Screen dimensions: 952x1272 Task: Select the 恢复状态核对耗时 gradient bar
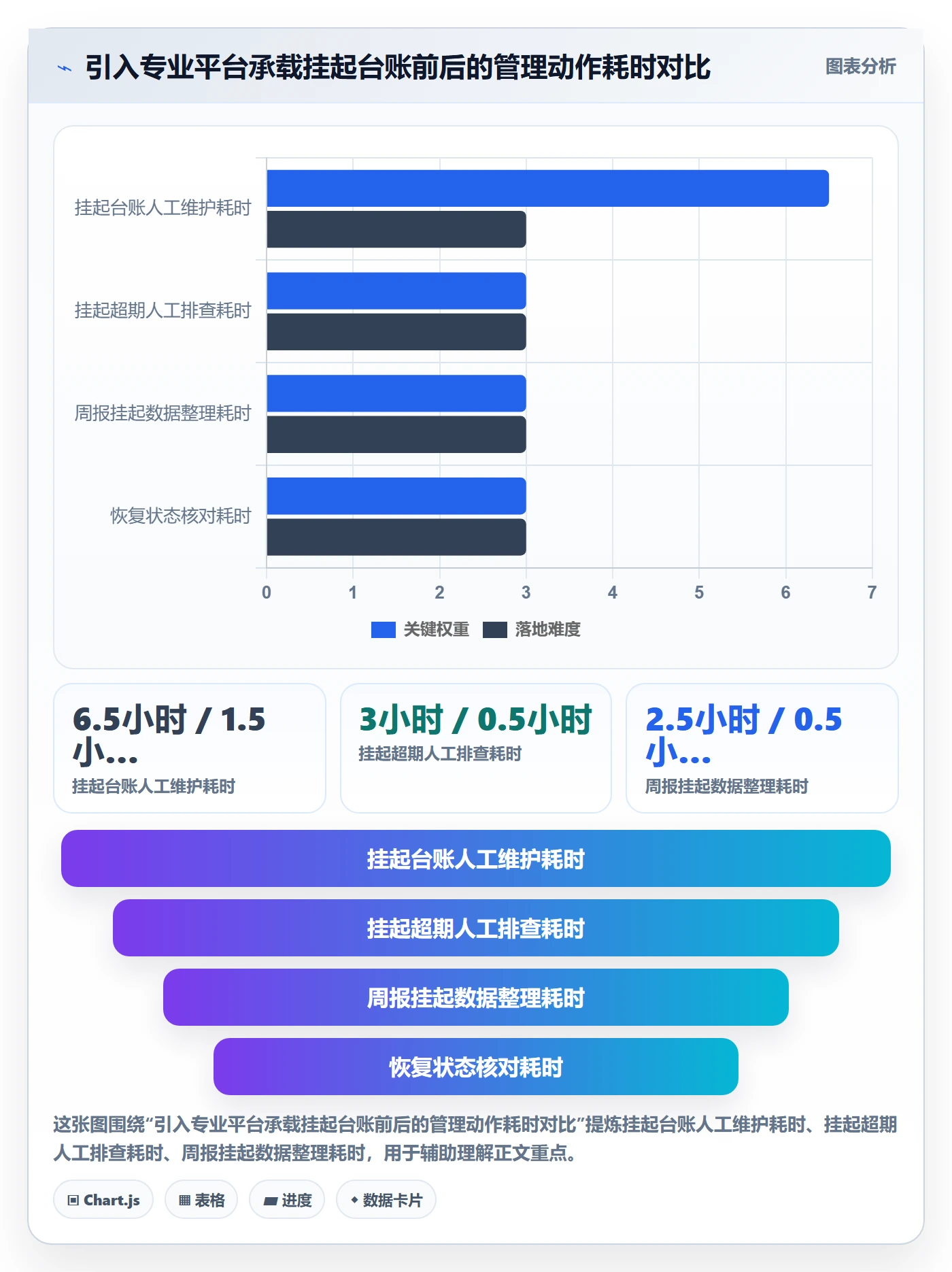pyautogui.click(x=476, y=1067)
